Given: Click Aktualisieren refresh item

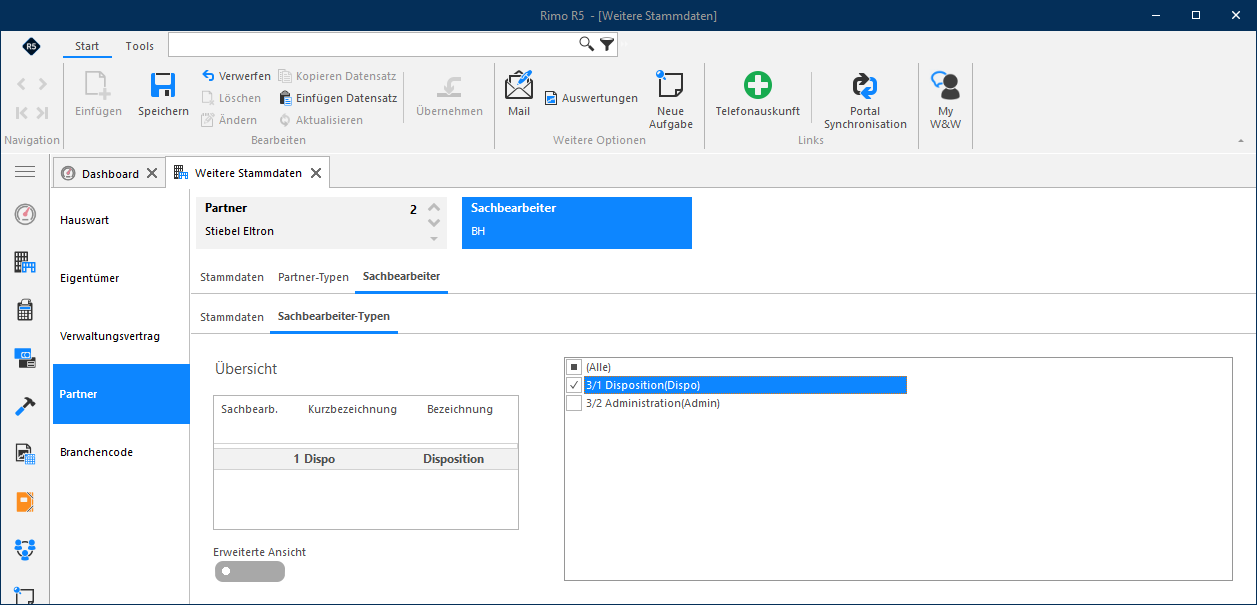Looking at the screenshot, I should click(321, 120).
